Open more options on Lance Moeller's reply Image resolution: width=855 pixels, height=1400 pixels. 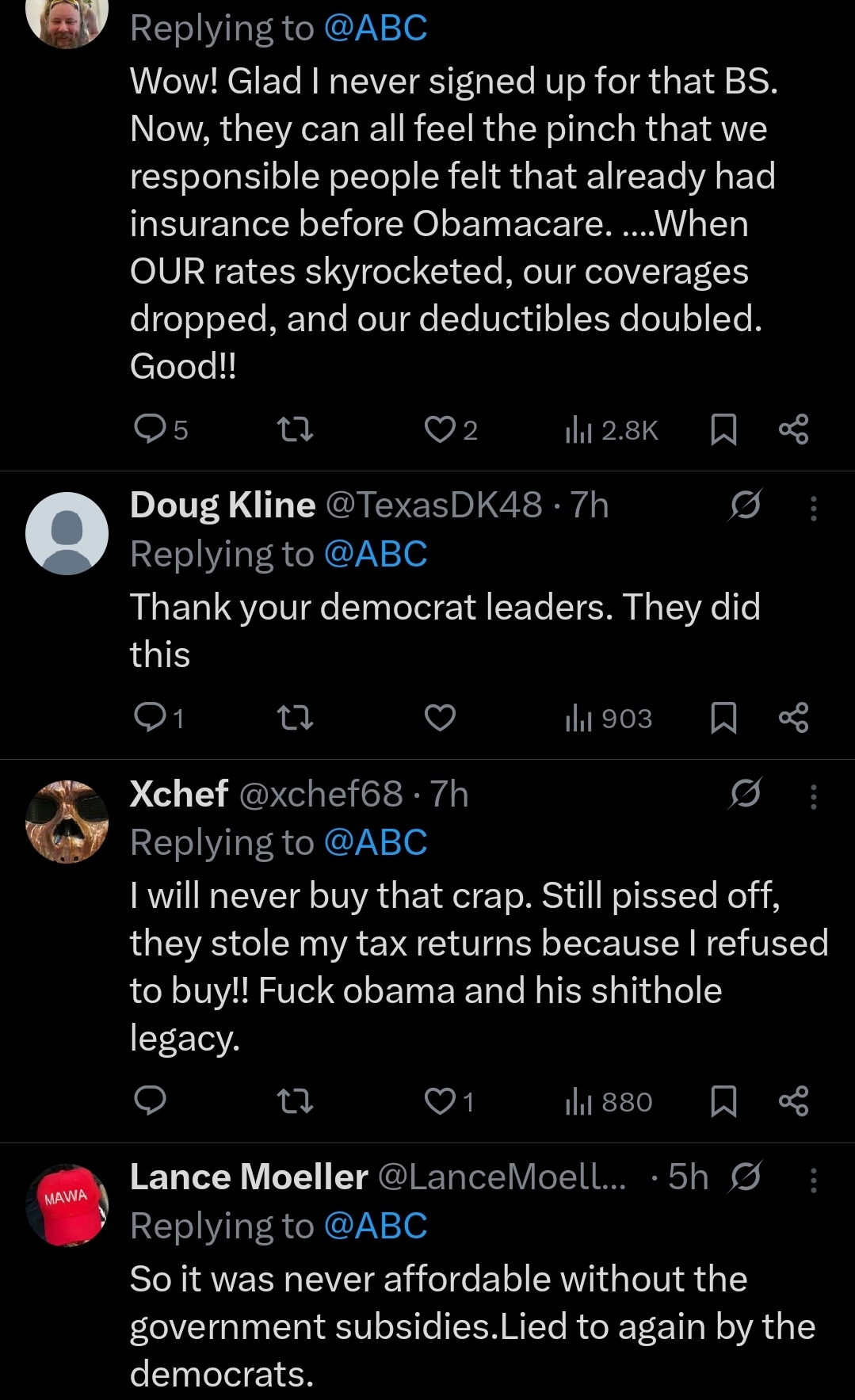pos(813,1179)
